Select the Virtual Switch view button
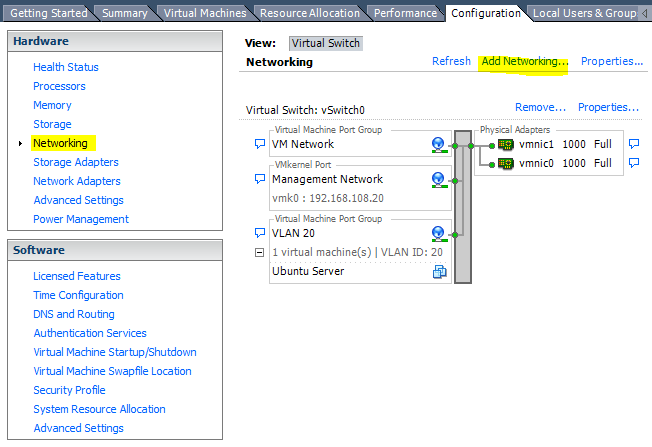Viewport: 652px width, 447px height. click(x=326, y=43)
